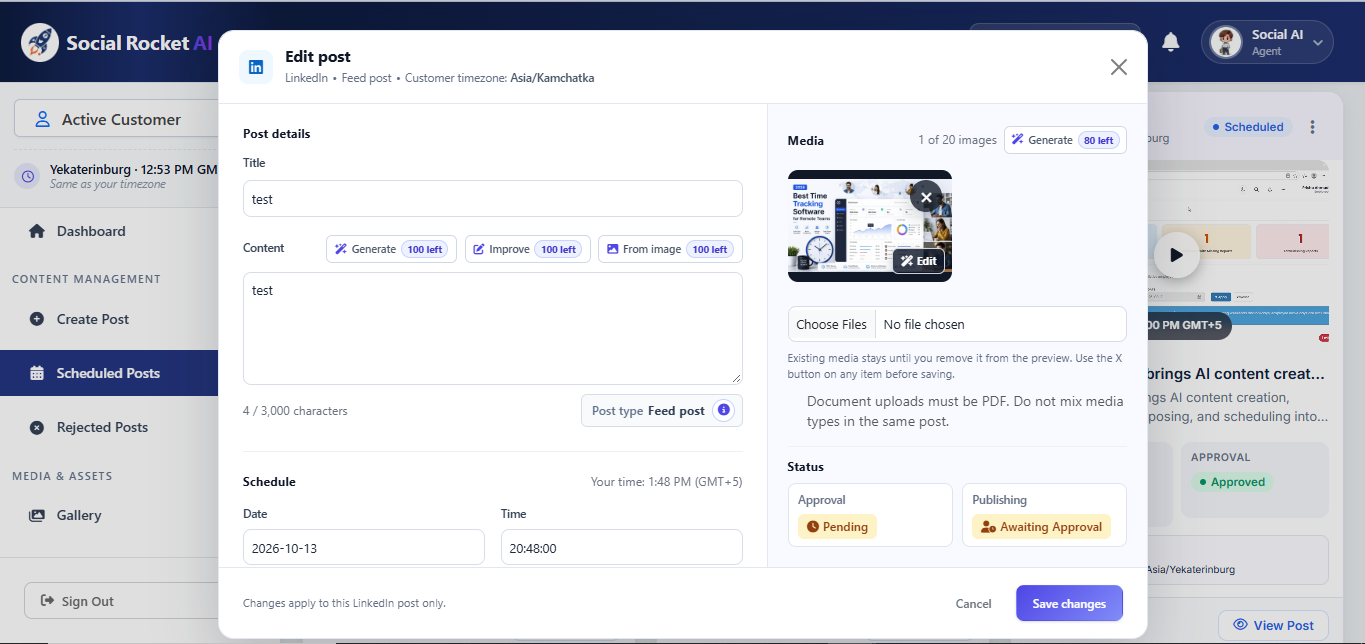Expand the Social AI Agent account menu
Viewport: 1365px width, 644px height.
(x=1318, y=42)
